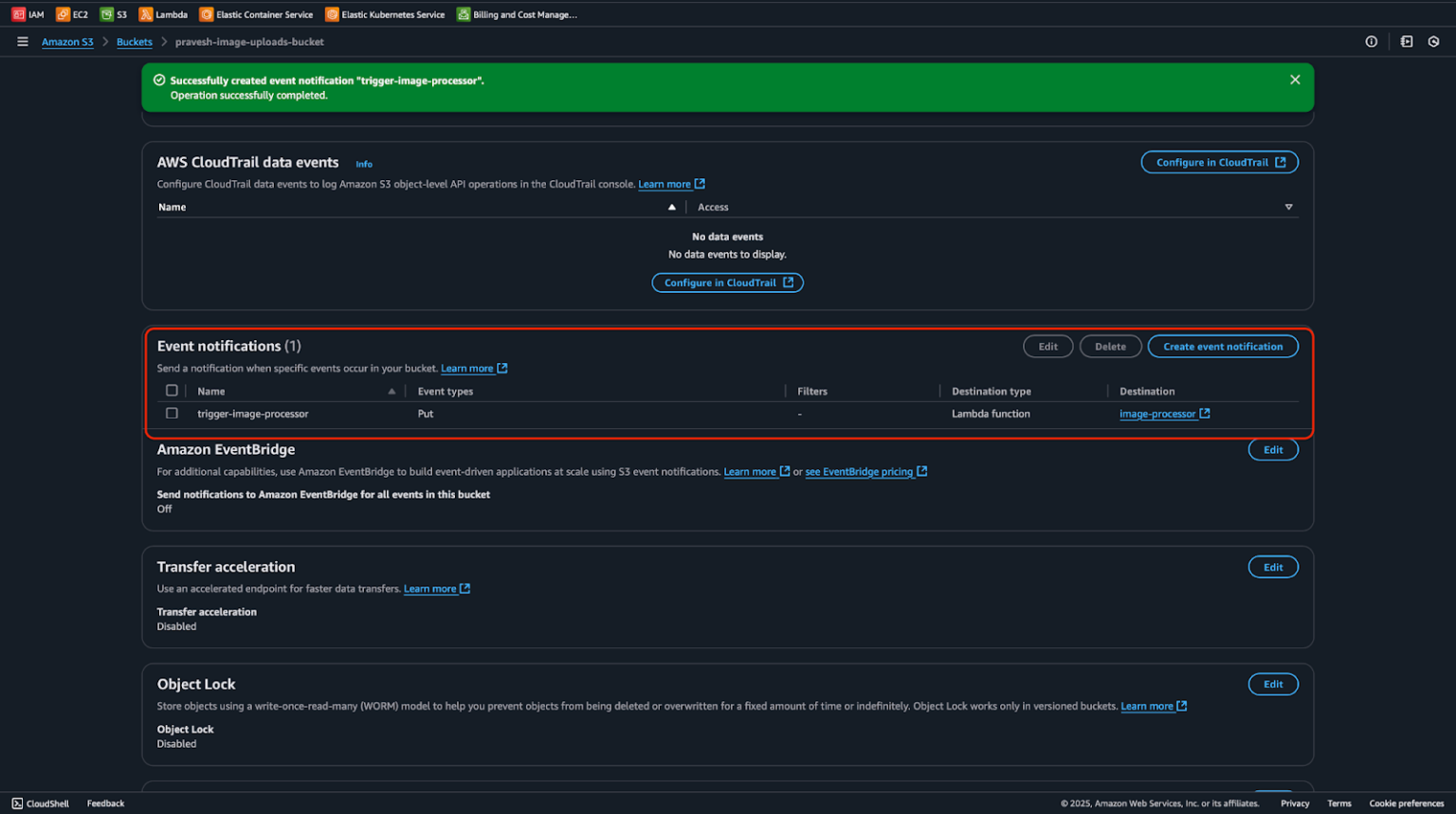Click the Info help icon
The height and width of the screenshot is (814, 1456).
[x=1371, y=41]
